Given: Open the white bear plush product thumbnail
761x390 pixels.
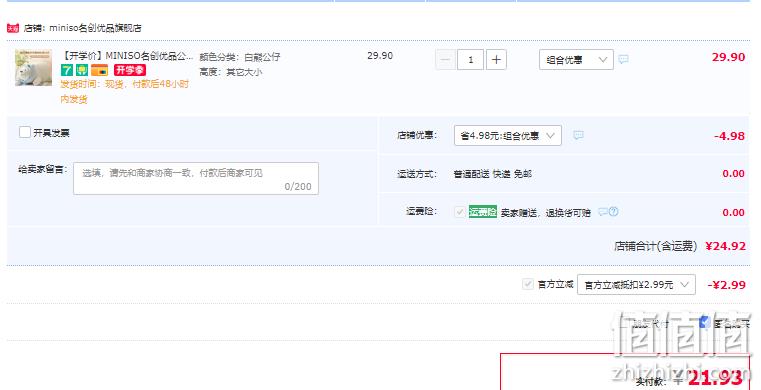Looking at the screenshot, I should coord(33,68).
